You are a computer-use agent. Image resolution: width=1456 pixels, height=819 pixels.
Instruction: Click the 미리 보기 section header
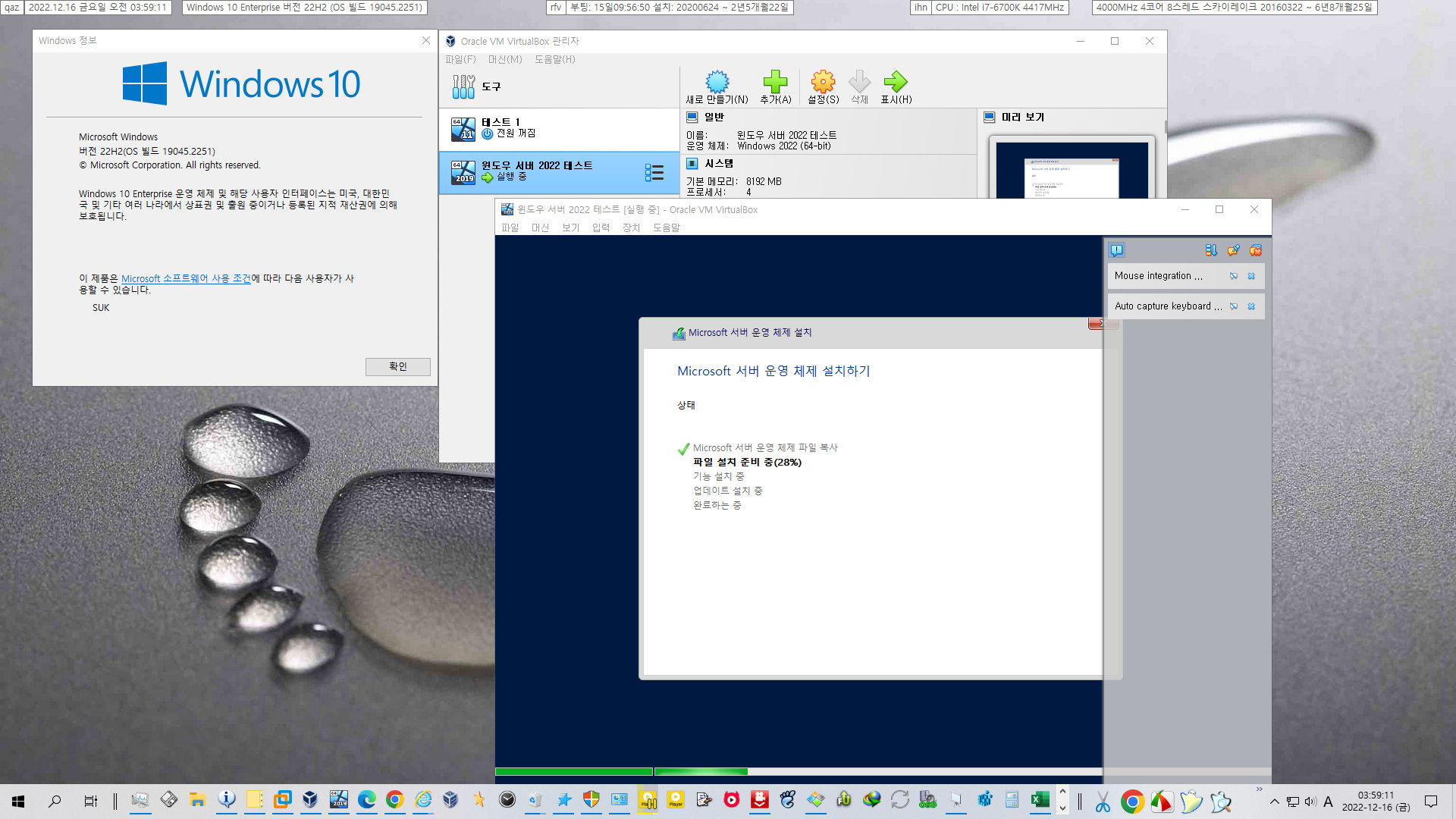(x=1023, y=117)
